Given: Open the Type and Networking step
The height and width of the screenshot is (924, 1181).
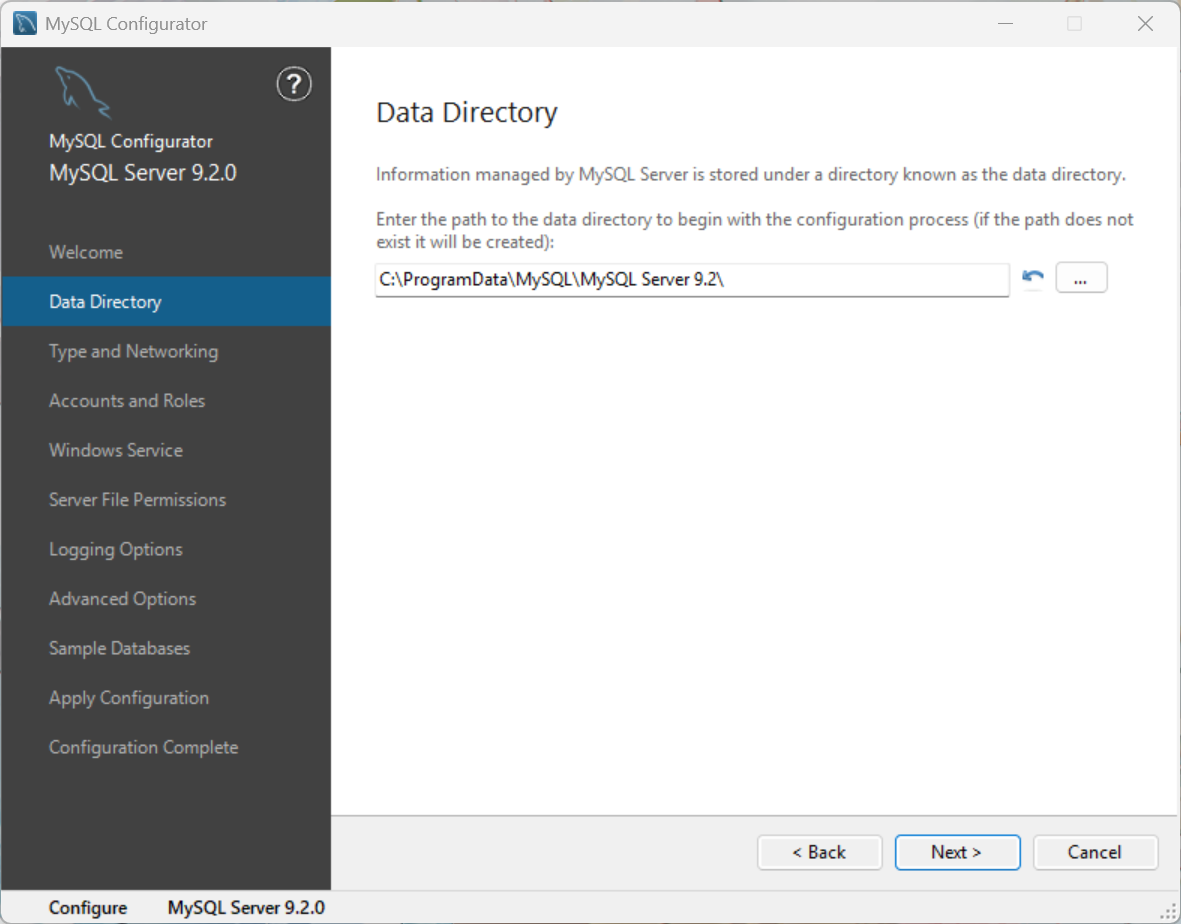Looking at the screenshot, I should 166,351.
